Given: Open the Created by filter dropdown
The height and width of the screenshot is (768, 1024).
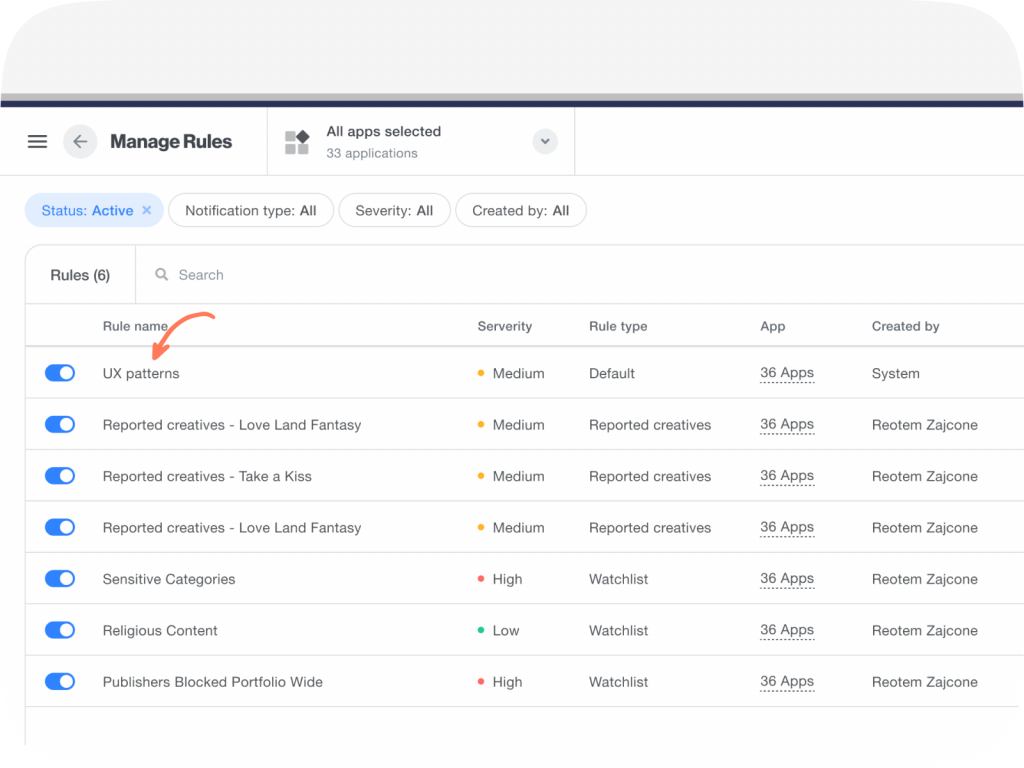Looking at the screenshot, I should [x=520, y=210].
